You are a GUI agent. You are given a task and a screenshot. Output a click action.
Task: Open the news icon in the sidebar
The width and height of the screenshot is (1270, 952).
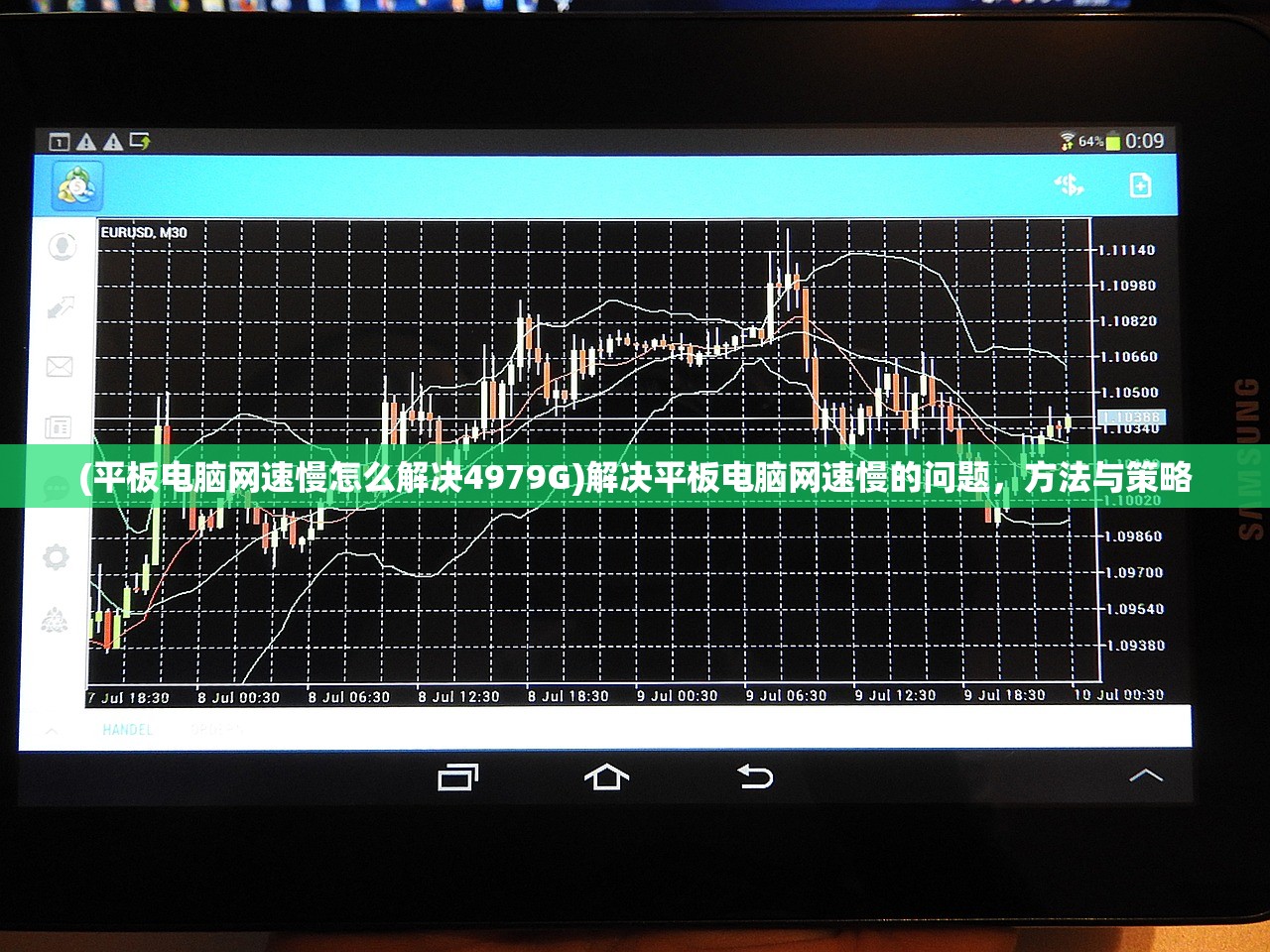coord(59,427)
